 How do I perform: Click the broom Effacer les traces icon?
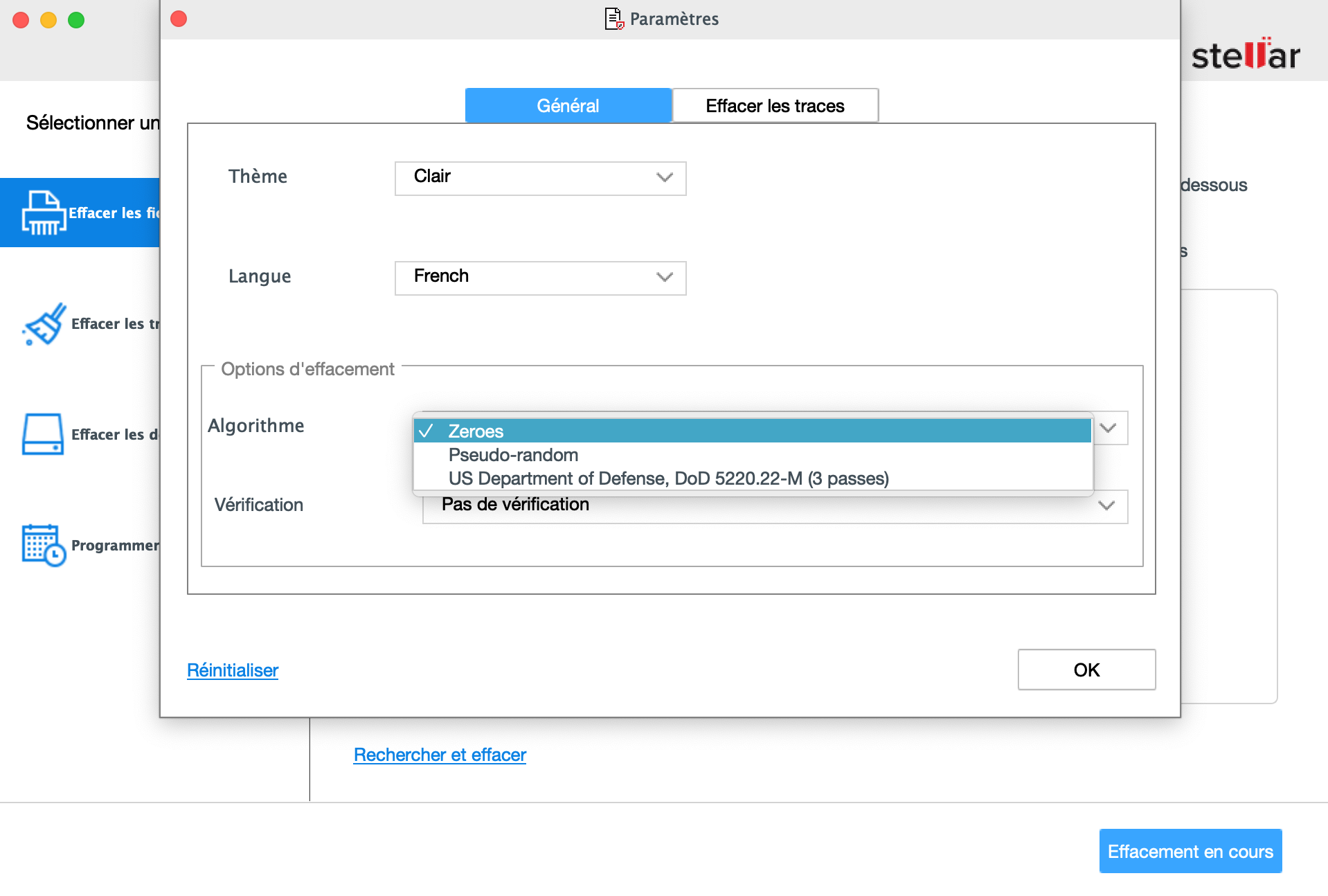pyautogui.click(x=44, y=323)
